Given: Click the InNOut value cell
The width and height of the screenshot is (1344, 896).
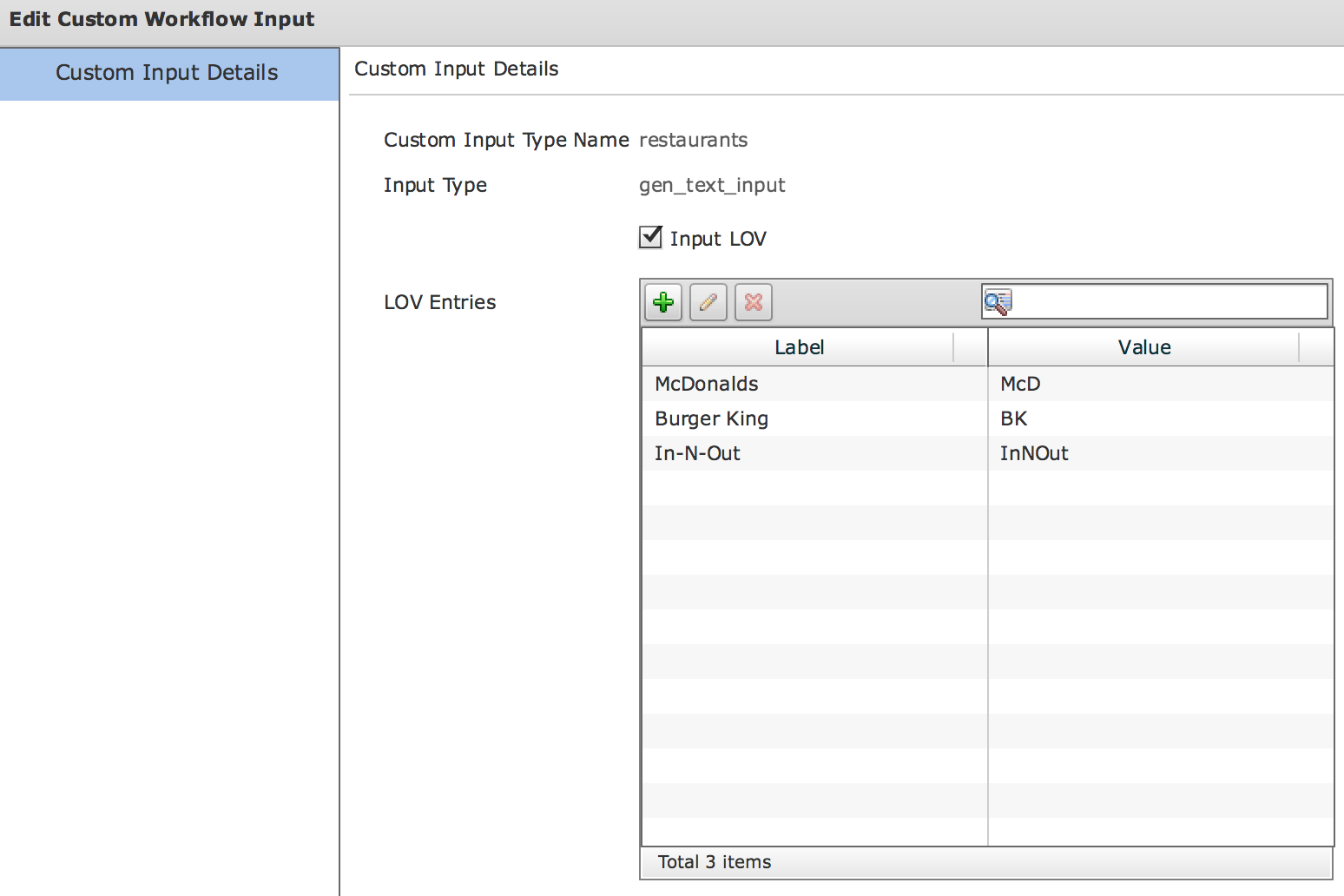Looking at the screenshot, I should pyautogui.click(x=1034, y=453).
